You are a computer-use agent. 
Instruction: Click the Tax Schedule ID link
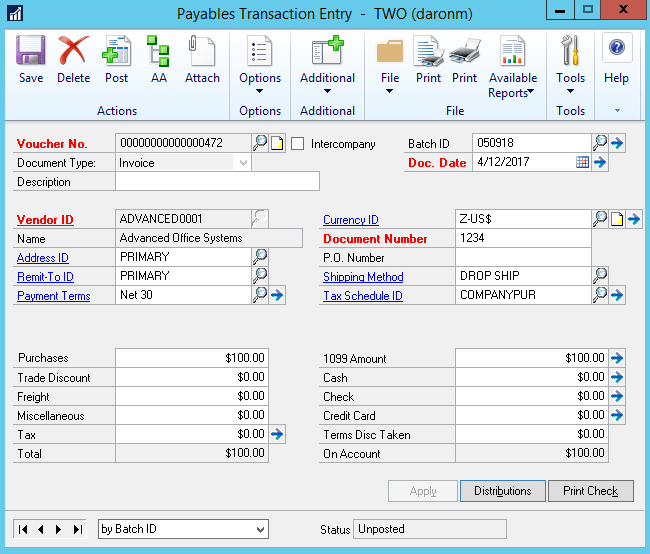tap(363, 296)
